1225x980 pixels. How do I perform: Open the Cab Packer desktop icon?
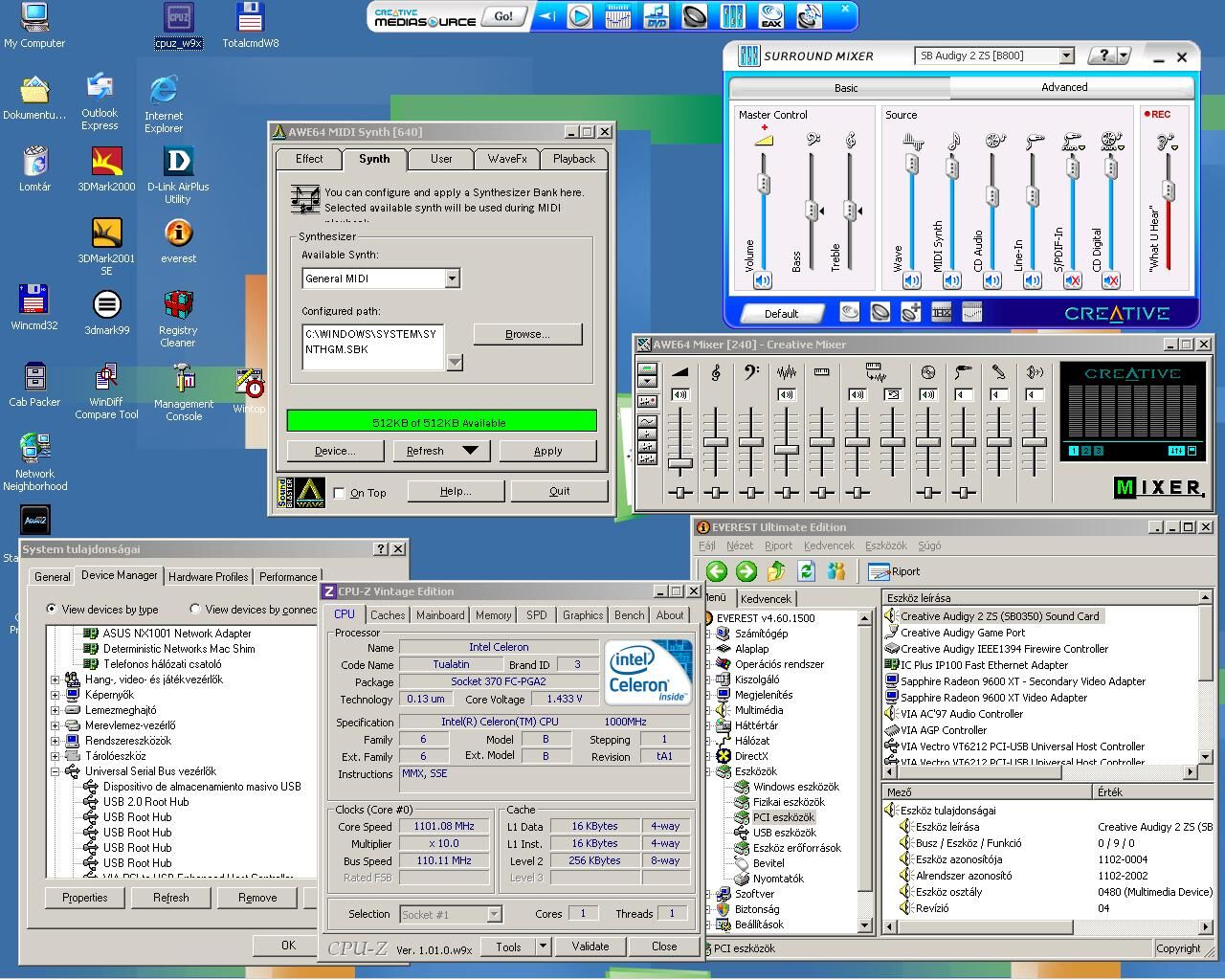34,385
